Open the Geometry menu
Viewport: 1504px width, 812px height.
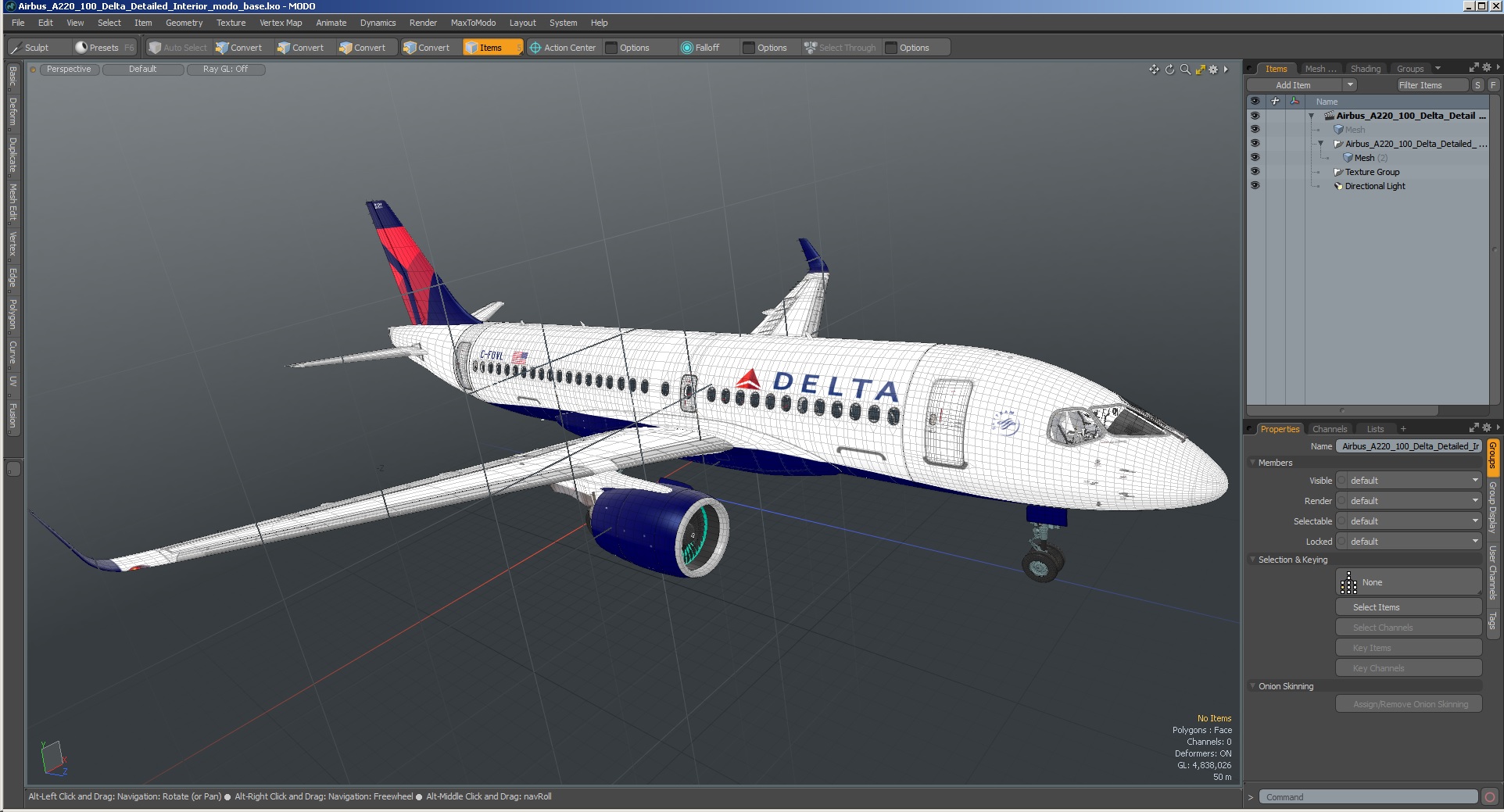(184, 23)
